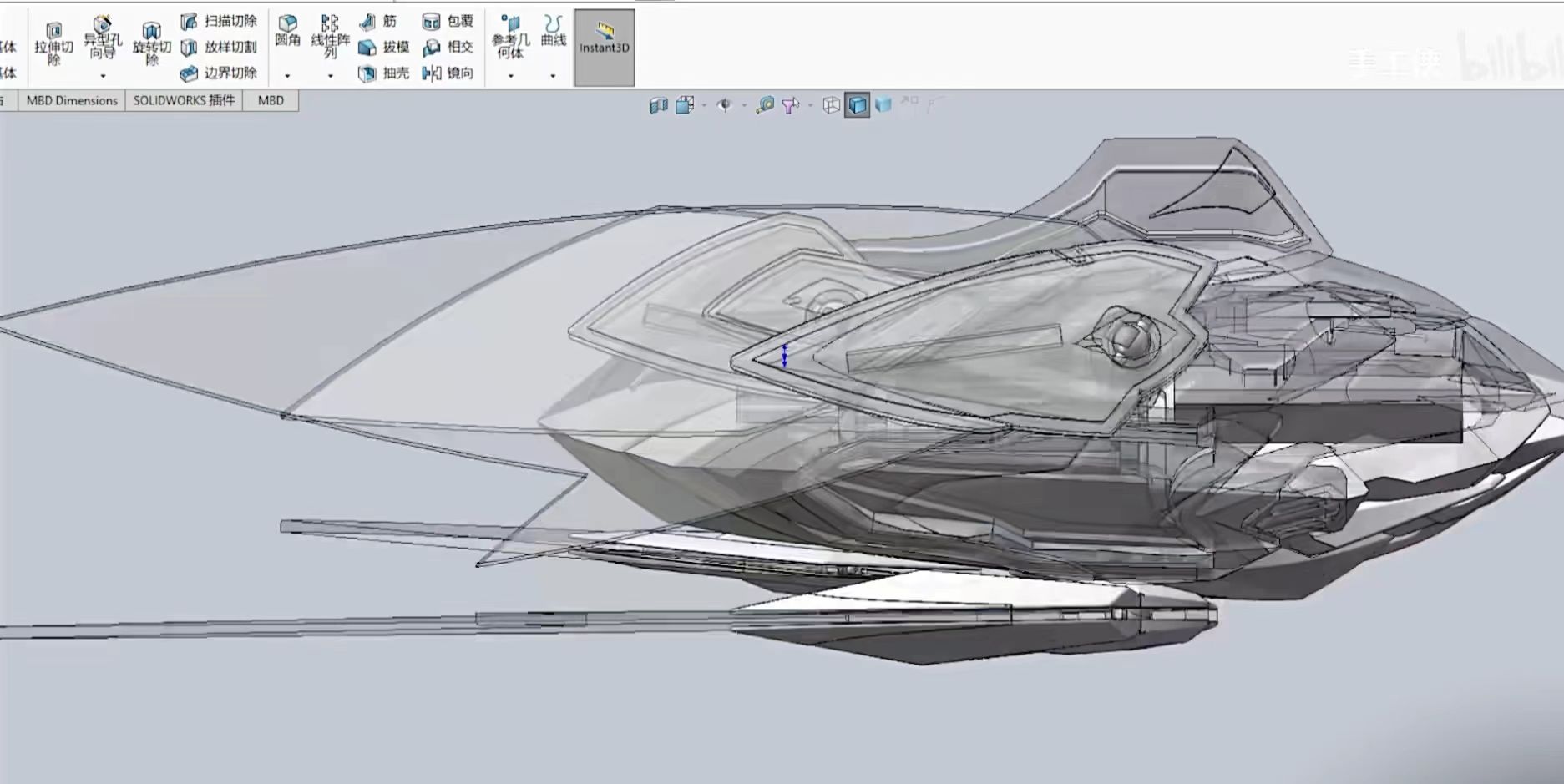Select the 拉伸切除 extruded cut tool
The image size is (1564, 784).
(x=53, y=43)
